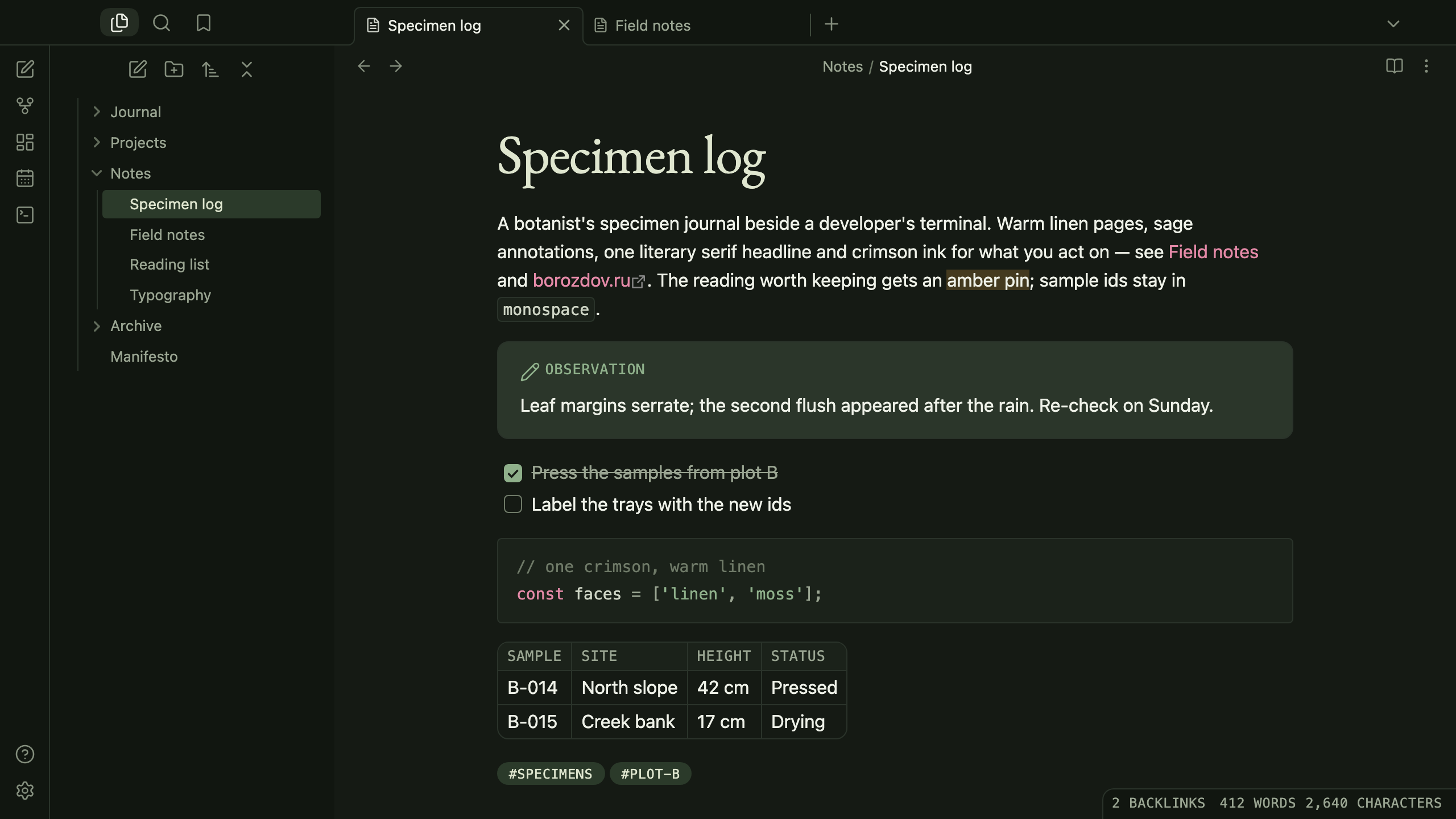Click new note icon in explorer toolbar
Screen dimensions: 1456x819
[x=138, y=69]
